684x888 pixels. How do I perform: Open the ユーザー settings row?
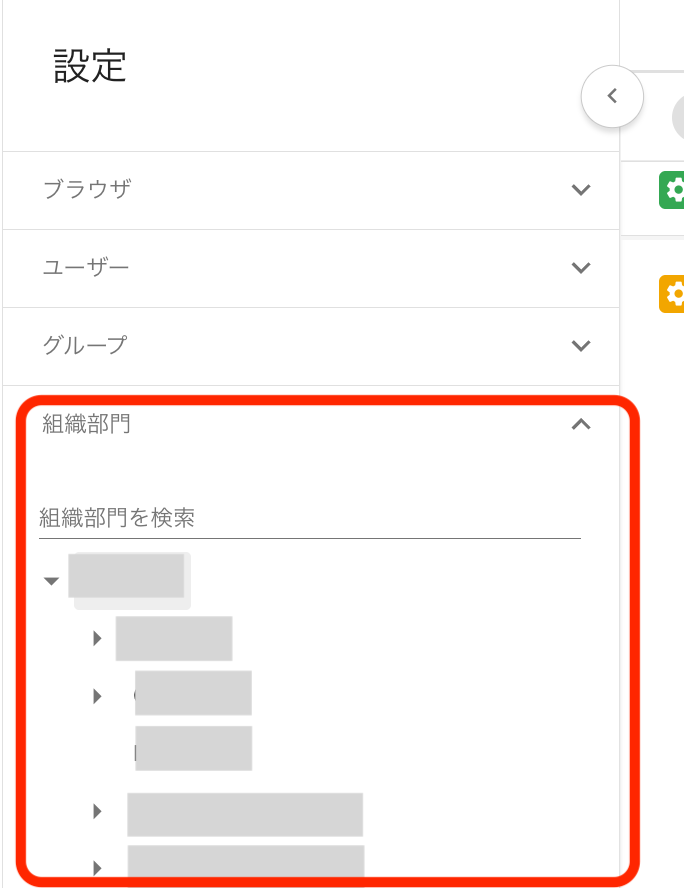[86, 268]
